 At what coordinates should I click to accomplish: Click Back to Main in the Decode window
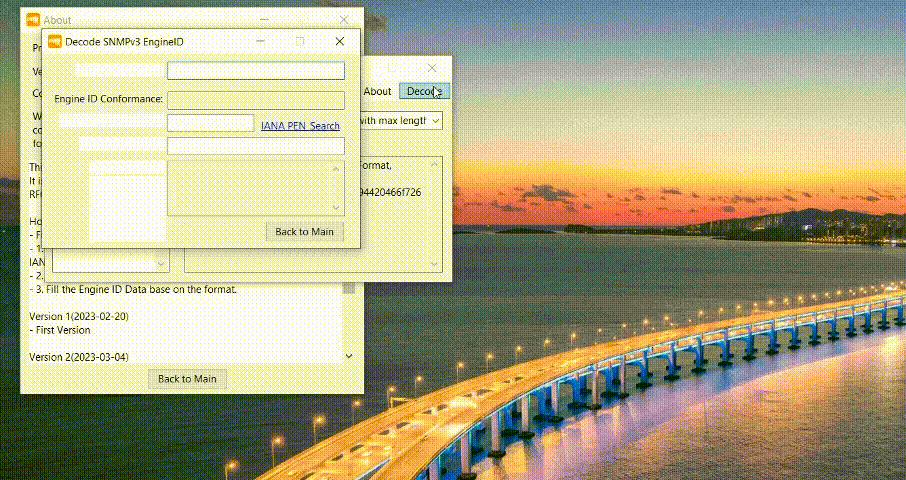pos(305,232)
